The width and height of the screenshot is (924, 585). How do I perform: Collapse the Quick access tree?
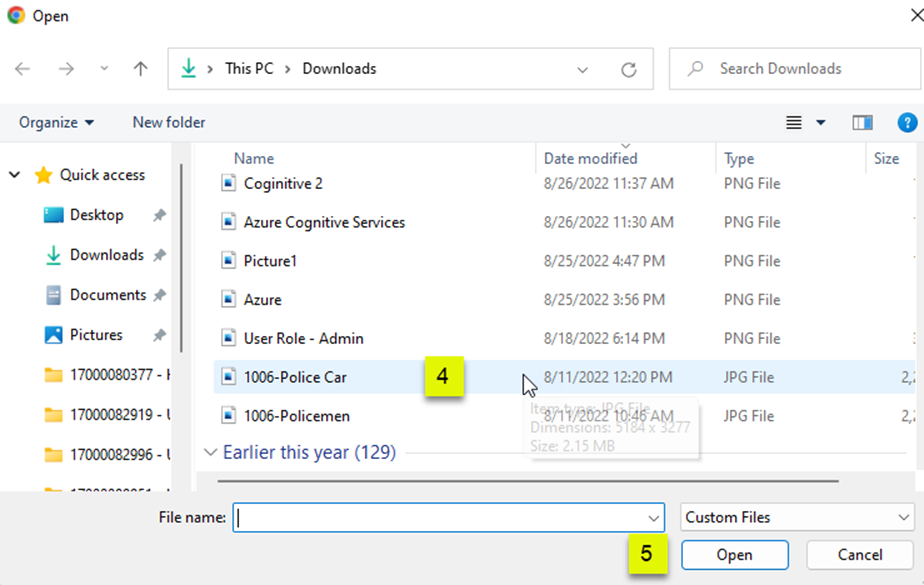pyautogui.click(x=15, y=175)
